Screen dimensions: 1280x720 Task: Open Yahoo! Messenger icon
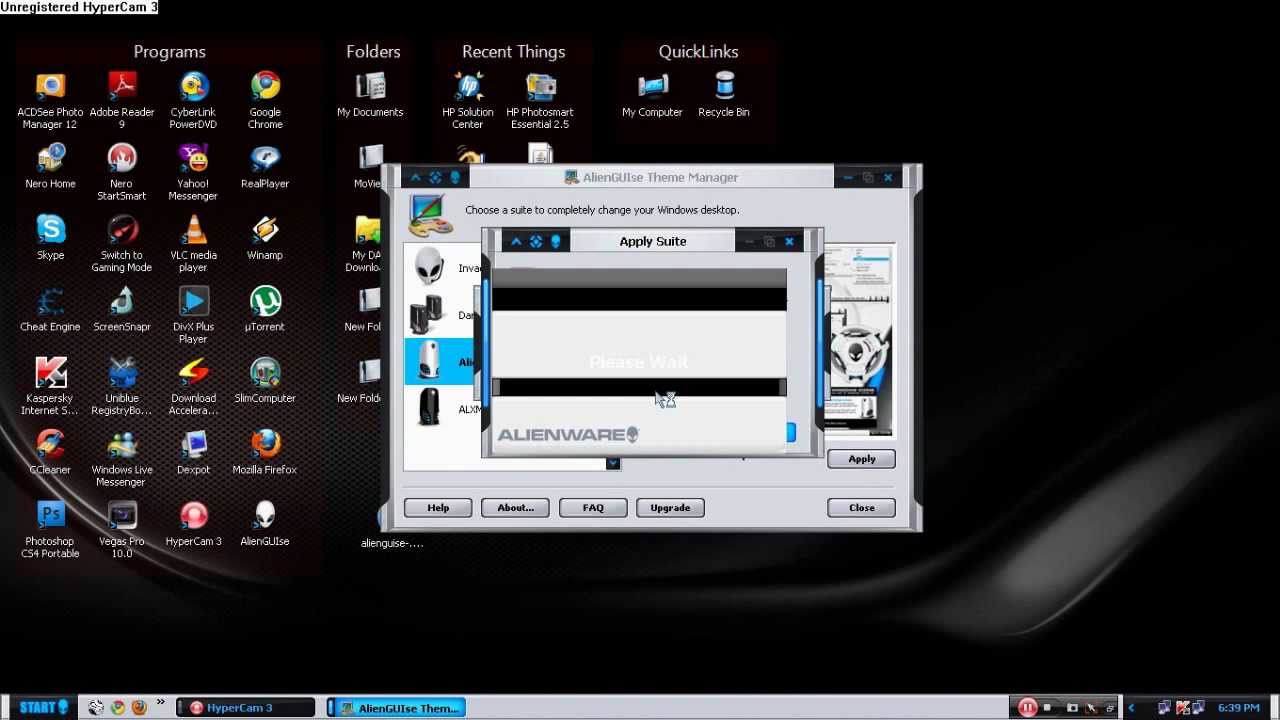point(193,172)
